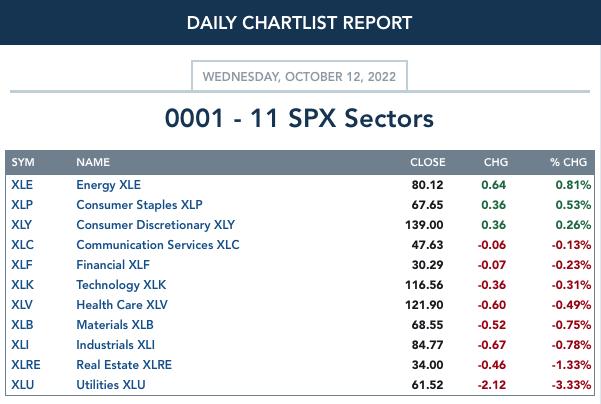Open the Financial XLF name link

point(113,264)
